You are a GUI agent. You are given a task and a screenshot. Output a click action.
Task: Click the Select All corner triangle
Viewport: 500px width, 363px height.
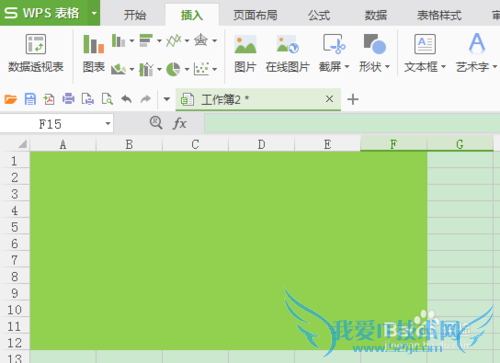click(x=22, y=144)
